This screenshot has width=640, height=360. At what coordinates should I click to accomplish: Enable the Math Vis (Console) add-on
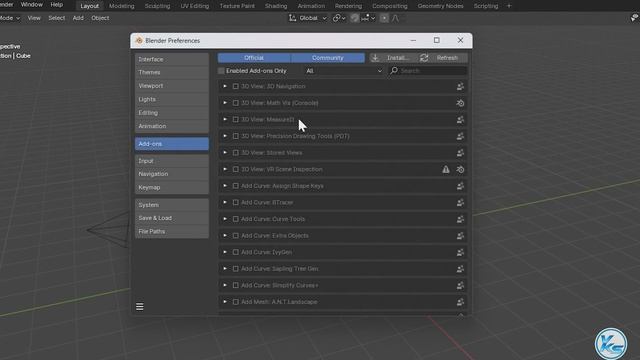click(x=236, y=103)
